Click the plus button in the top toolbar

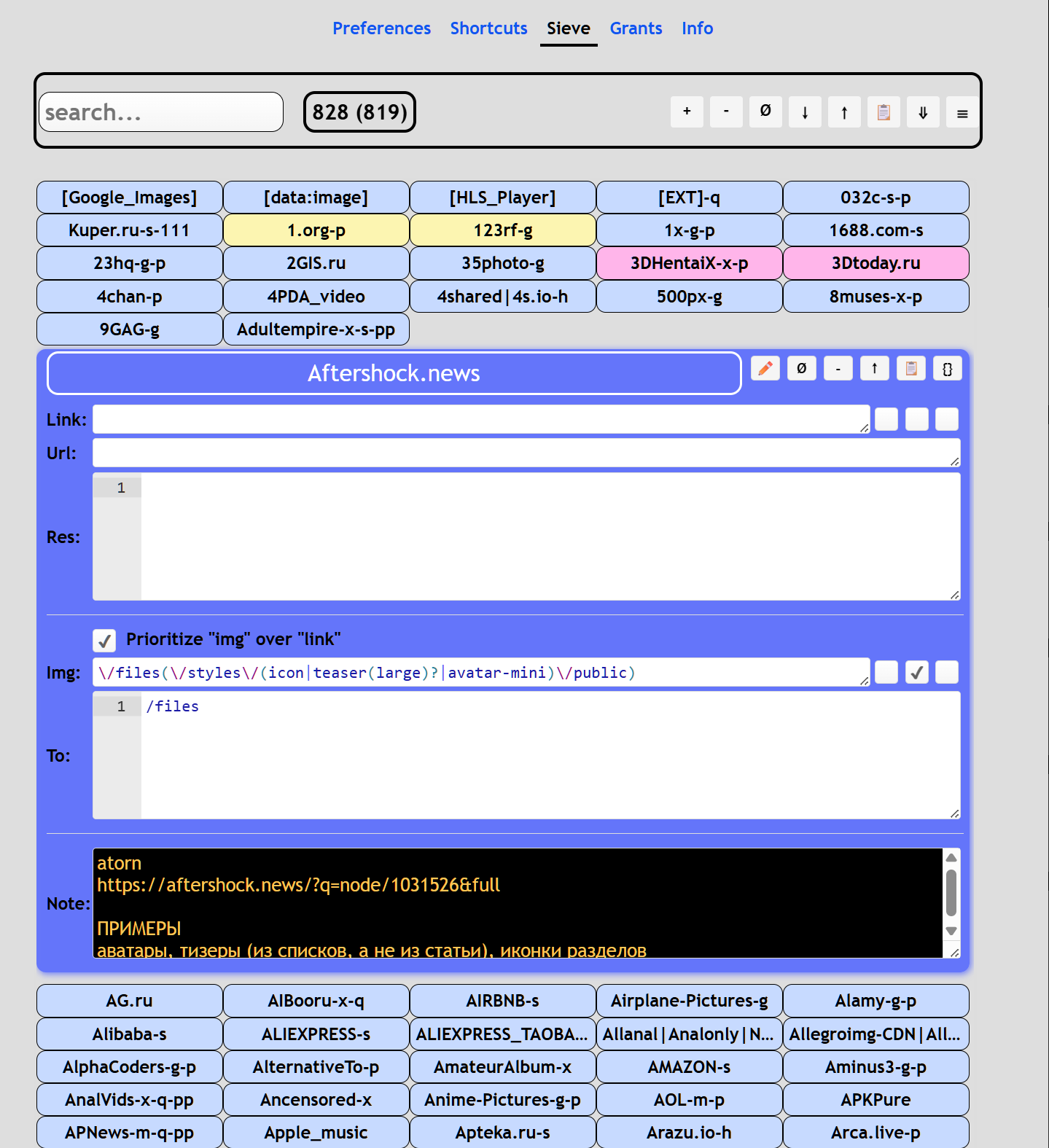coord(687,112)
